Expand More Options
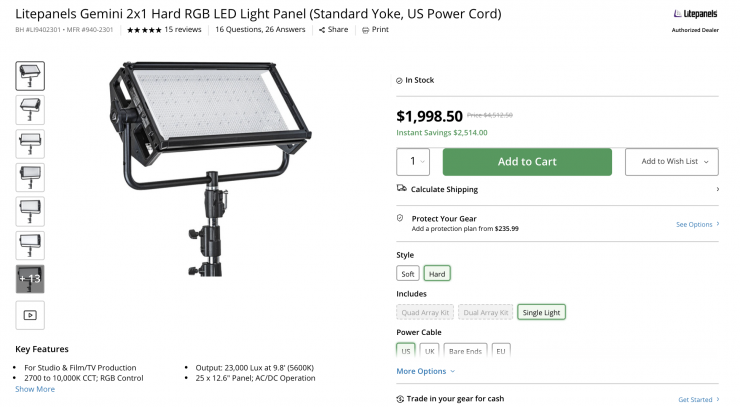Viewport: 740px width, 407px height. click(425, 371)
